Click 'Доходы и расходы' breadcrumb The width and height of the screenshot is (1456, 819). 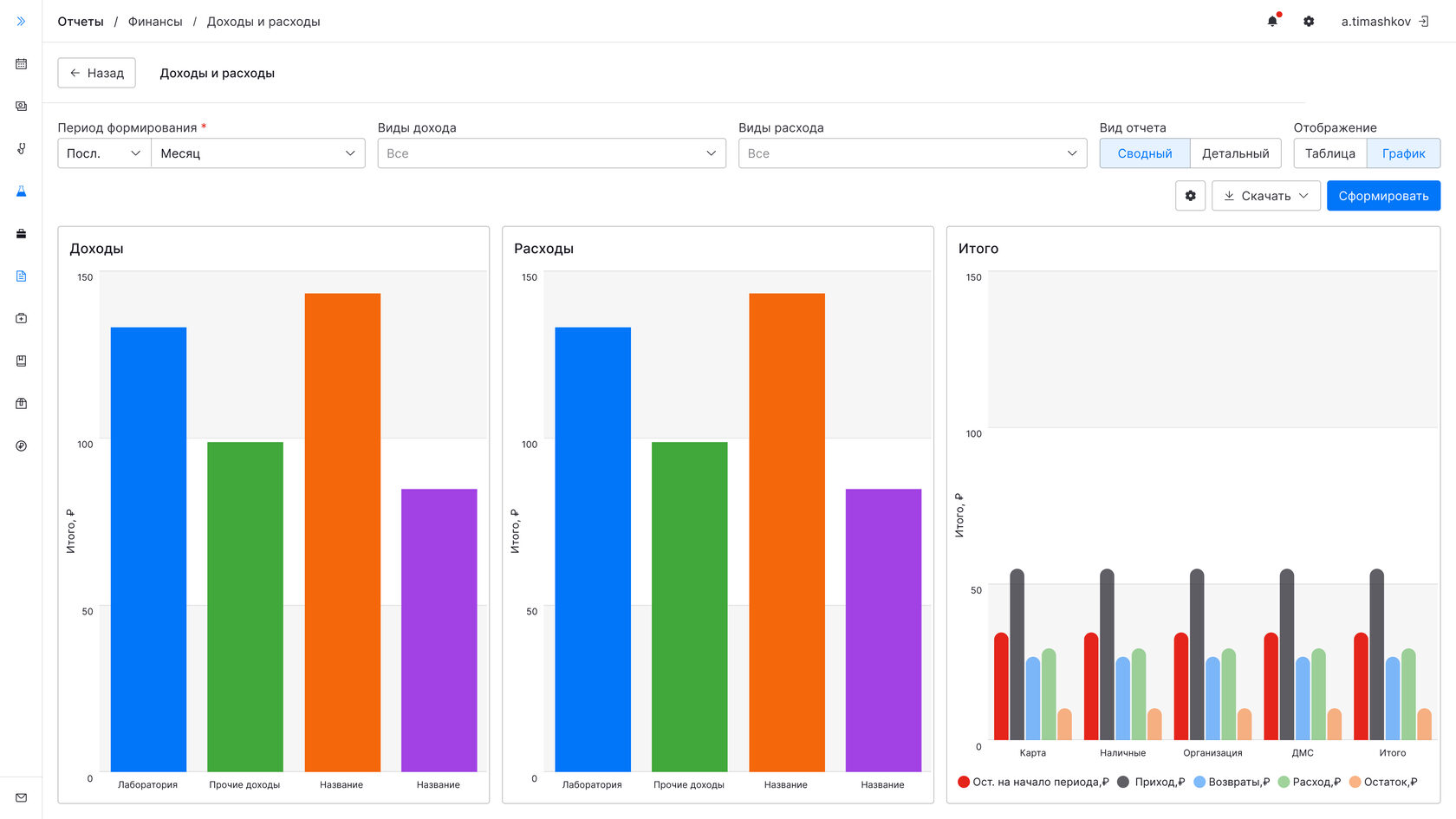pyautogui.click(x=263, y=22)
